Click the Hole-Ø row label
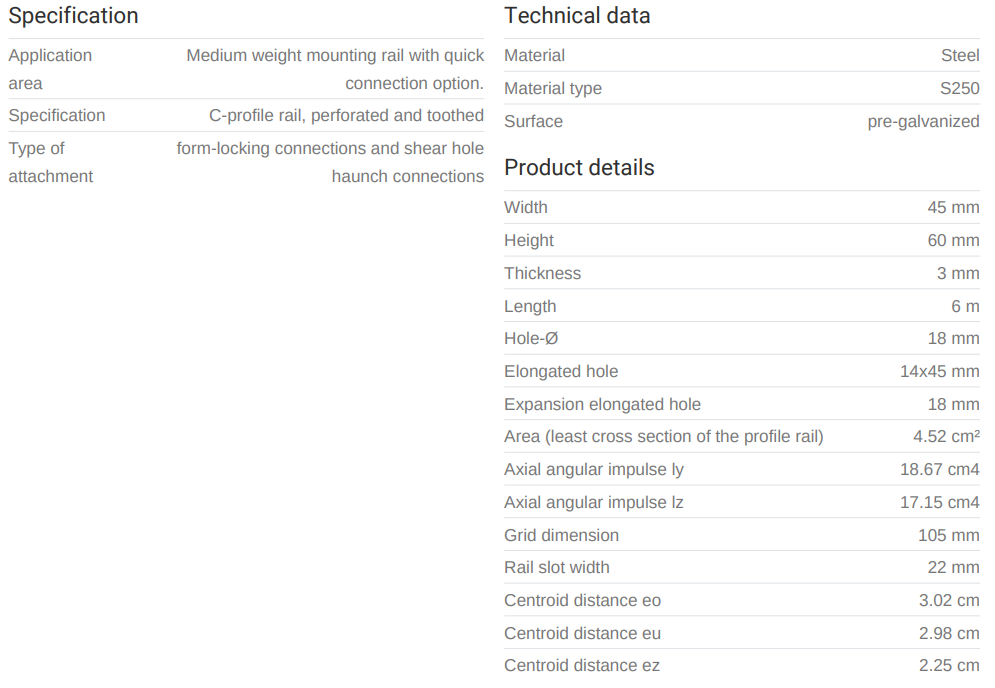Screen dimensions: 995x688 pyautogui.click(x=531, y=339)
